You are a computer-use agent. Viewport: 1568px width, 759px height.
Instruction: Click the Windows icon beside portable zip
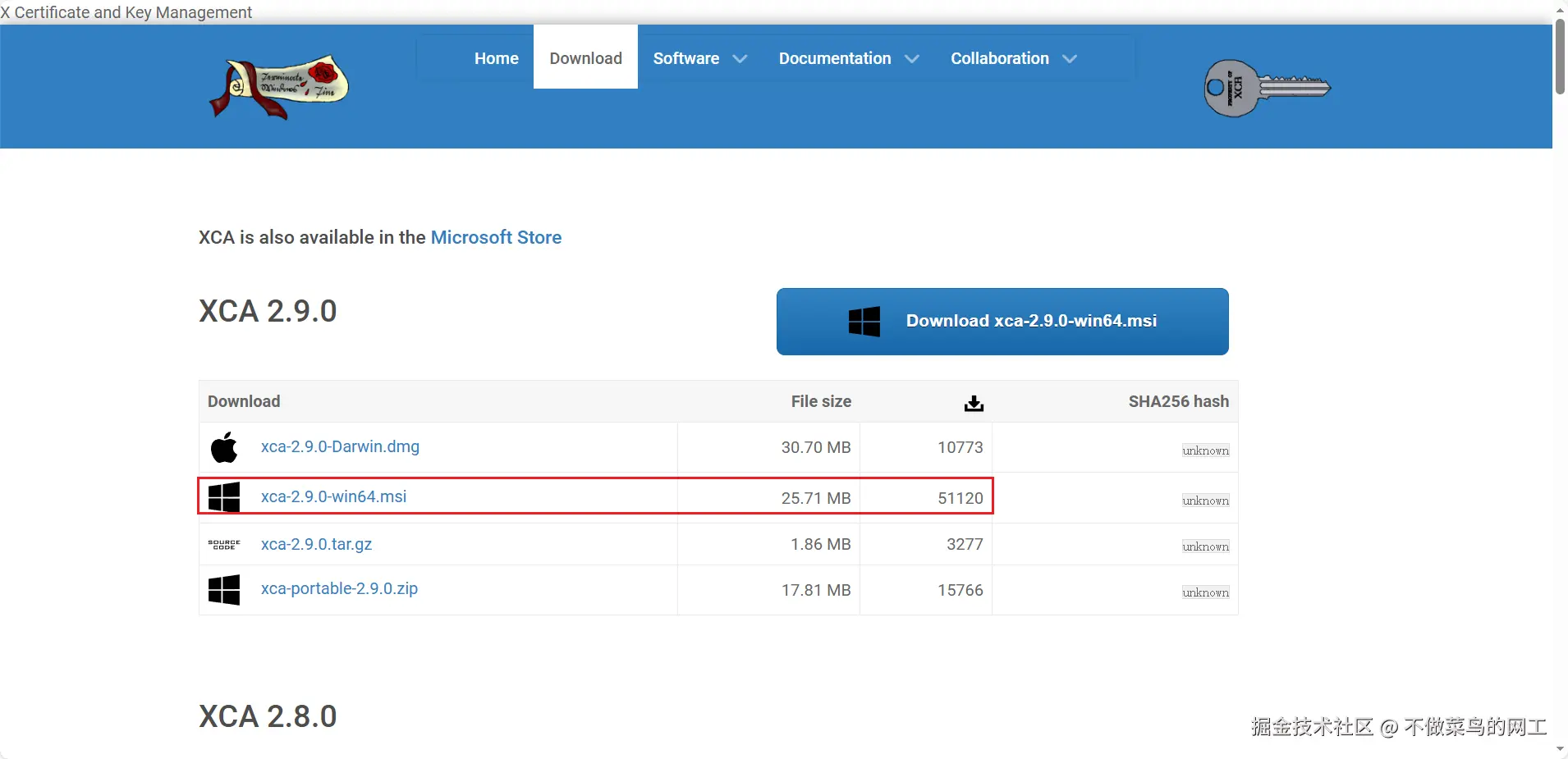pyautogui.click(x=224, y=590)
